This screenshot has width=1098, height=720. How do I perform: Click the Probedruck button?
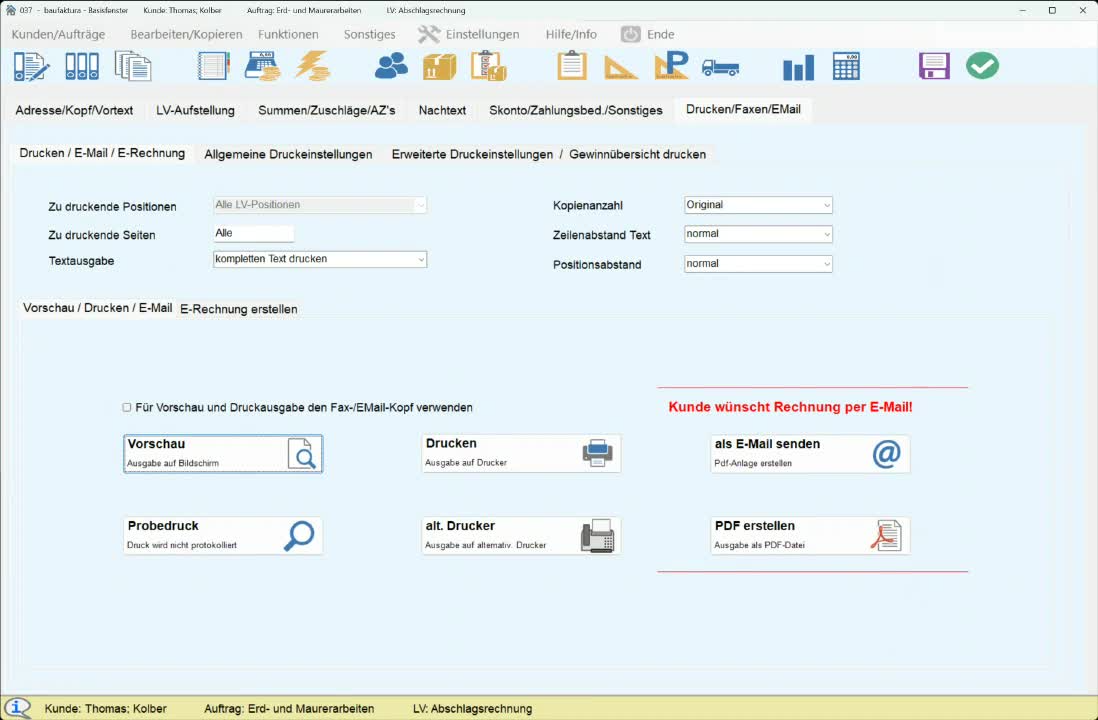click(223, 535)
